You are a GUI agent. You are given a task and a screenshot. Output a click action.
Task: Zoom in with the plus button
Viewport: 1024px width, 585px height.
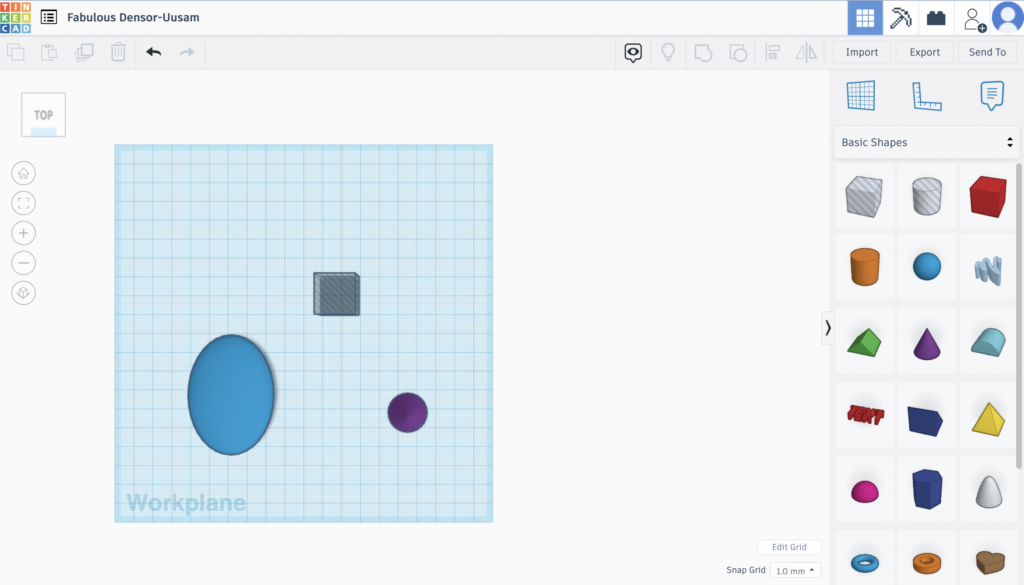tap(24, 233)
